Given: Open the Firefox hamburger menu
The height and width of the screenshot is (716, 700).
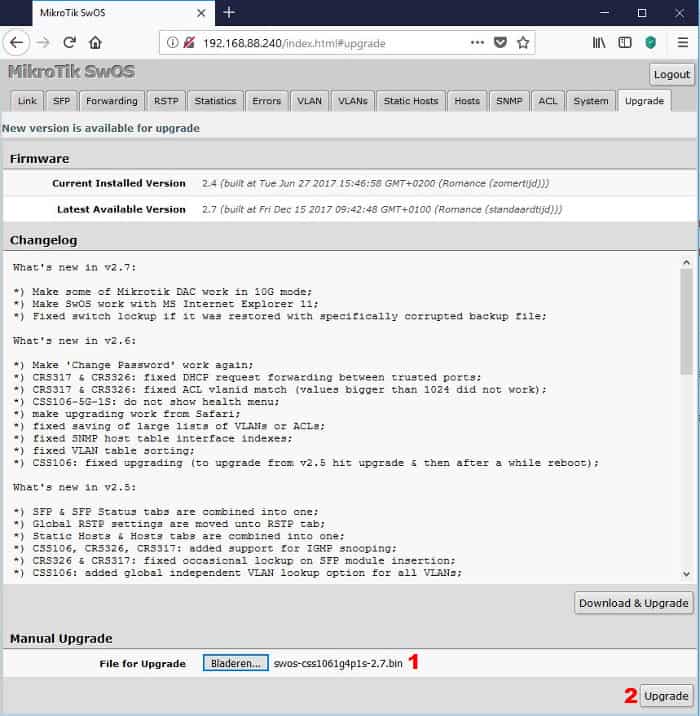Looking at the screenshot, I should pos(683,43).
